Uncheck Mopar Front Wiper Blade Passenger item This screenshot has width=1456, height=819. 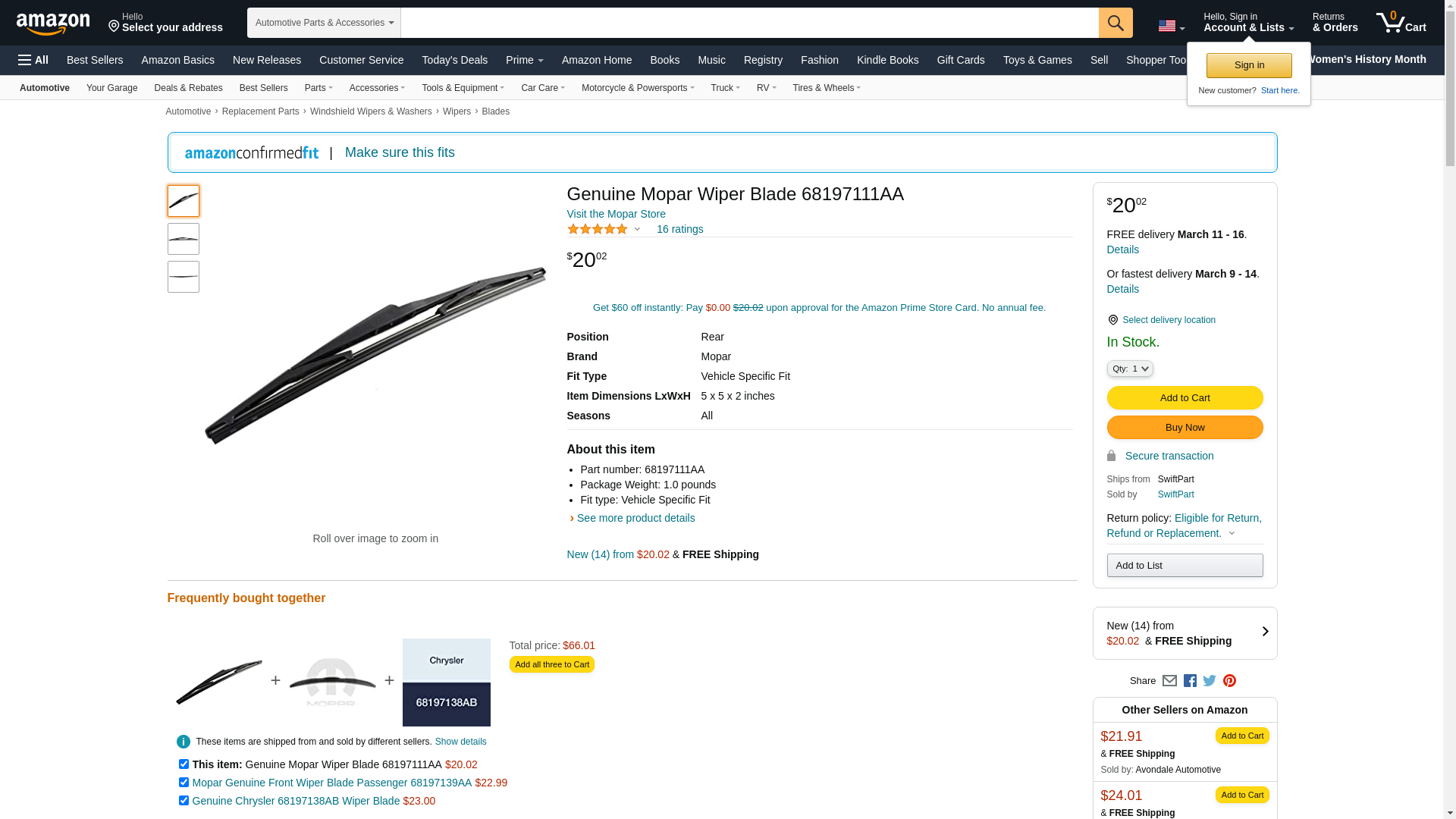point(184,783)
